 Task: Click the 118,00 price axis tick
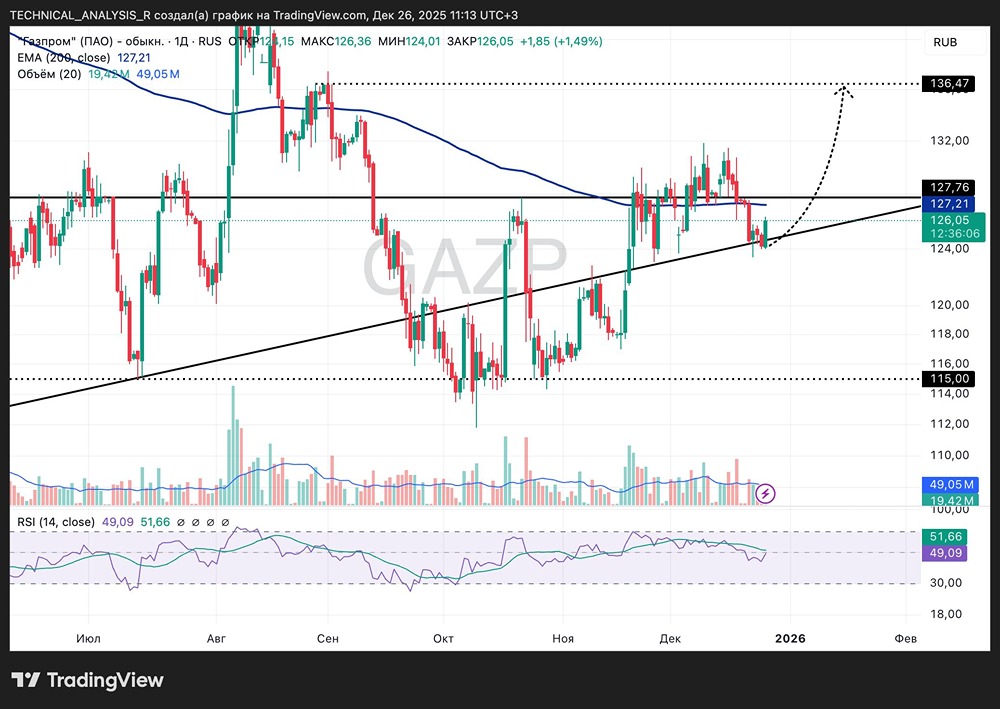(x=950, y=333)
